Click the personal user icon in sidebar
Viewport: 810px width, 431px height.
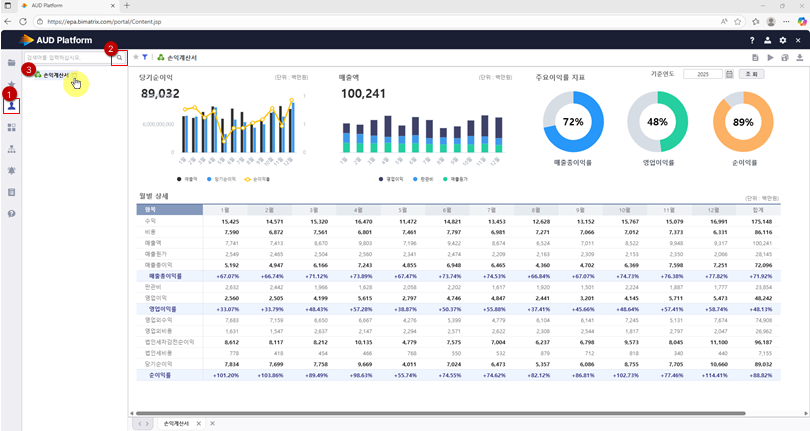click(x=12, y=105)
